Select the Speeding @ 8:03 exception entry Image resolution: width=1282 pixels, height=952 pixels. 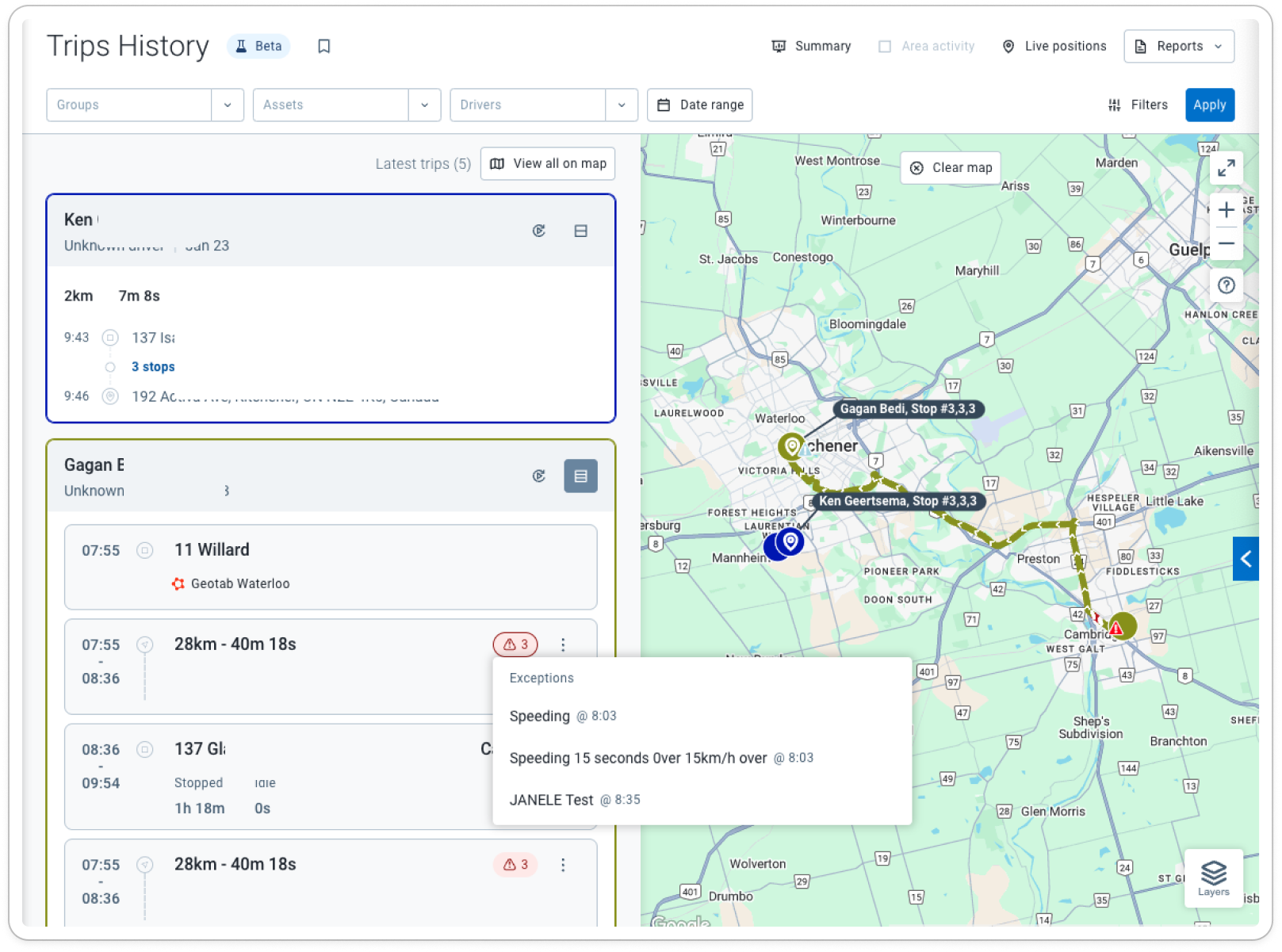563,716
